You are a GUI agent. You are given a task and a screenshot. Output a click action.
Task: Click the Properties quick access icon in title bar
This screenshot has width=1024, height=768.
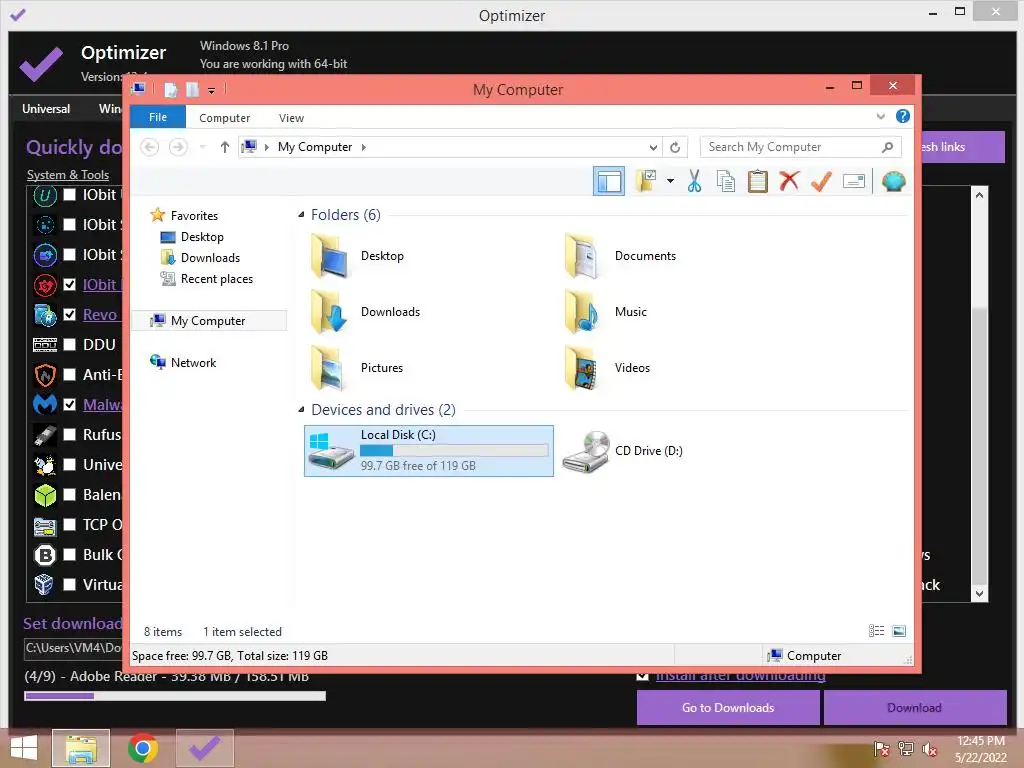[170, 89]
